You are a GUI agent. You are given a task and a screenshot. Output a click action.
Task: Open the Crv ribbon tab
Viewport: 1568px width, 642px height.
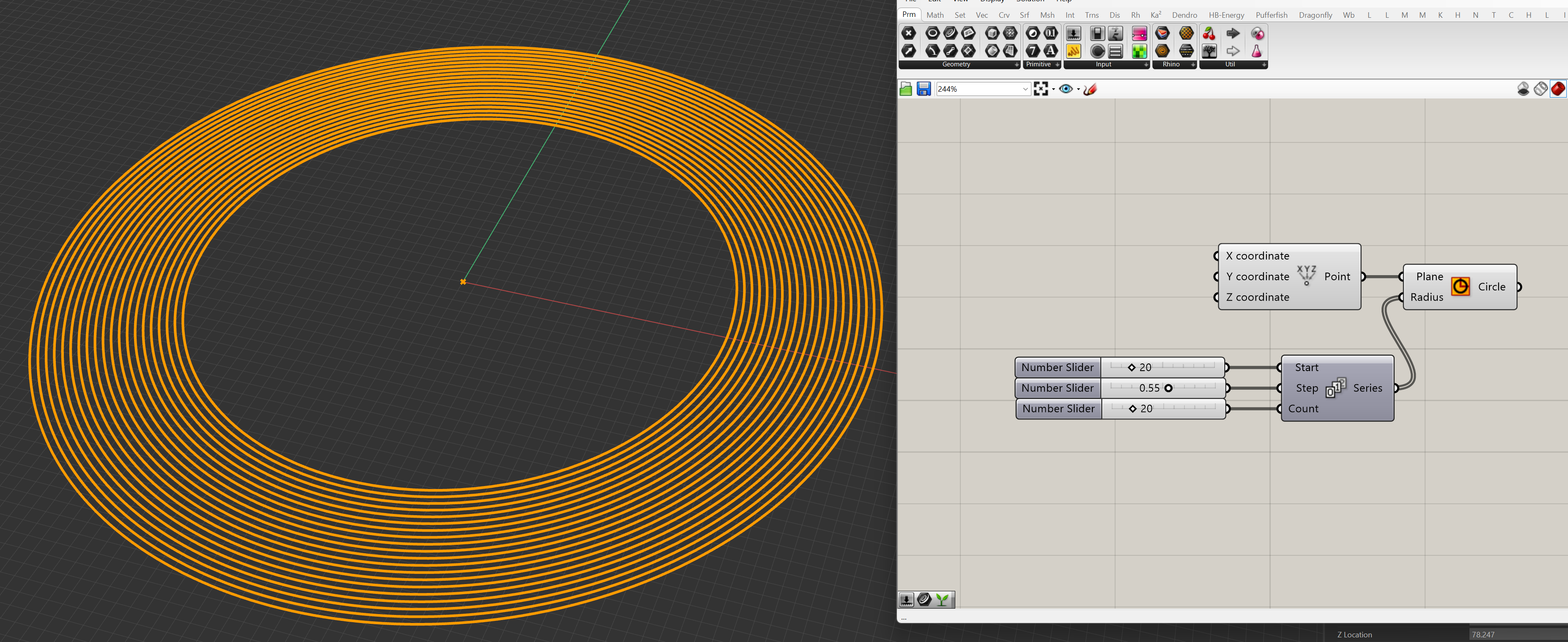pos(1004,15)
